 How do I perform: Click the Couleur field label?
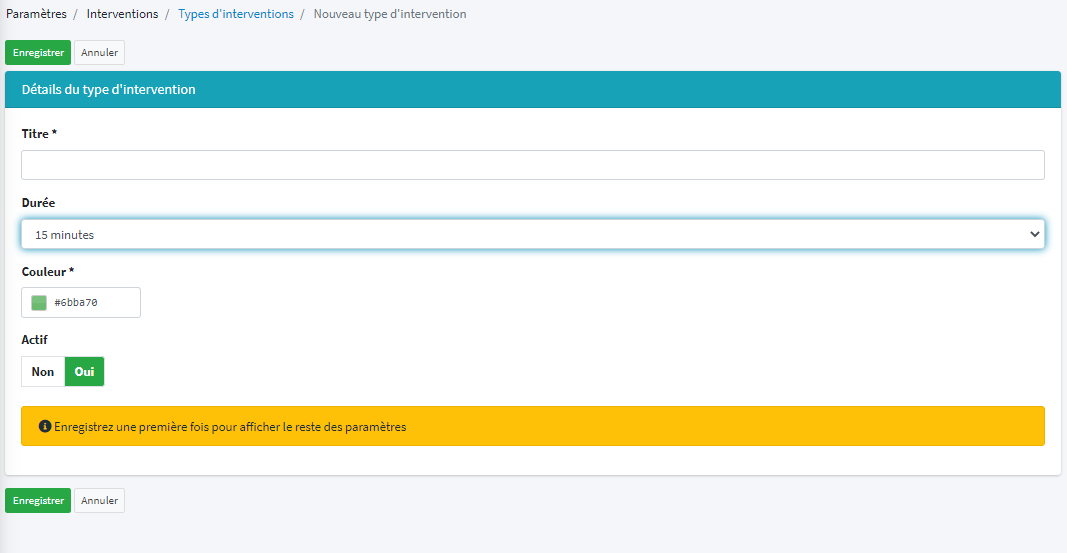(x=48, y=272)
